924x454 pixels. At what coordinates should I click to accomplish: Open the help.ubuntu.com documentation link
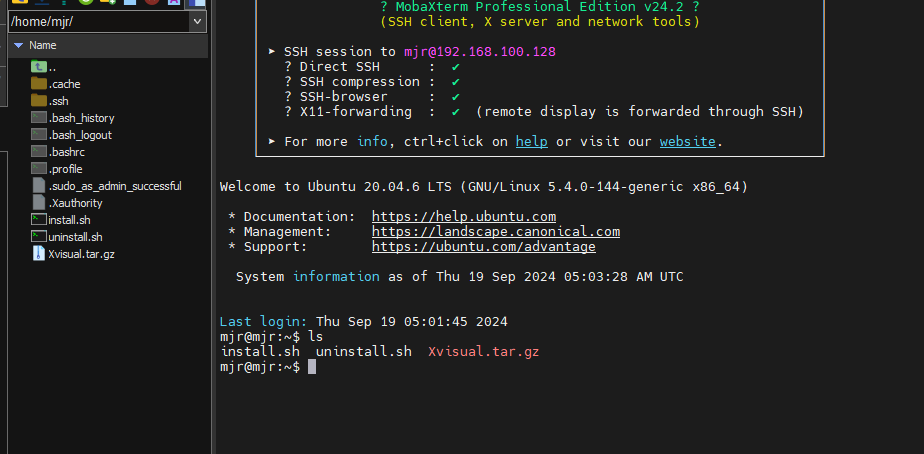click(x=463, y=217)
